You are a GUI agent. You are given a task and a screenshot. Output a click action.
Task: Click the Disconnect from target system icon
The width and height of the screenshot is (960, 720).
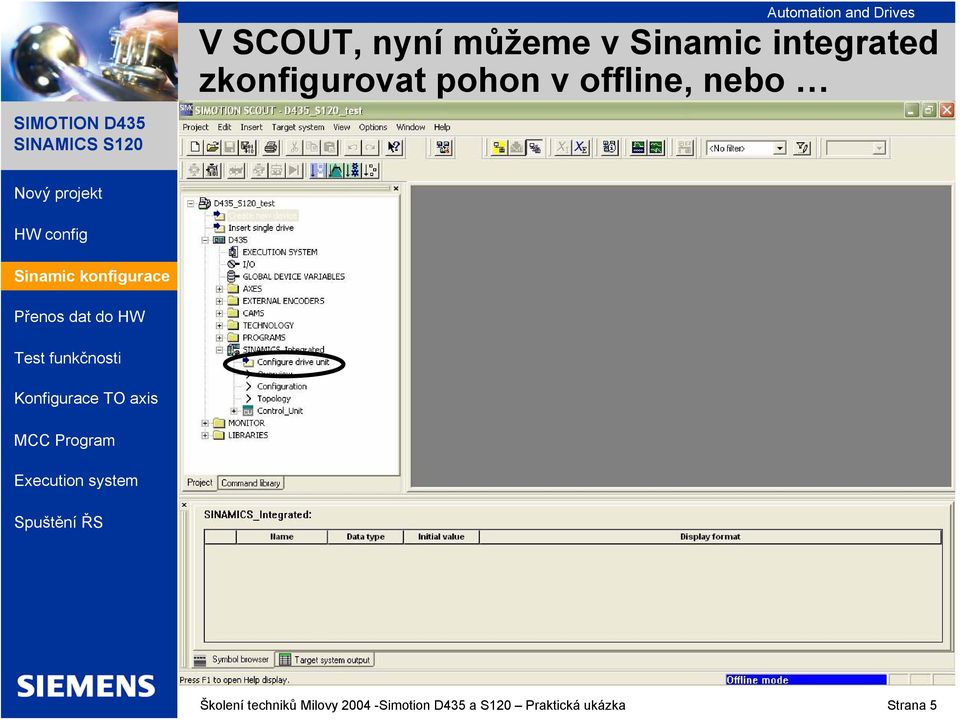(x=535, y=147)
